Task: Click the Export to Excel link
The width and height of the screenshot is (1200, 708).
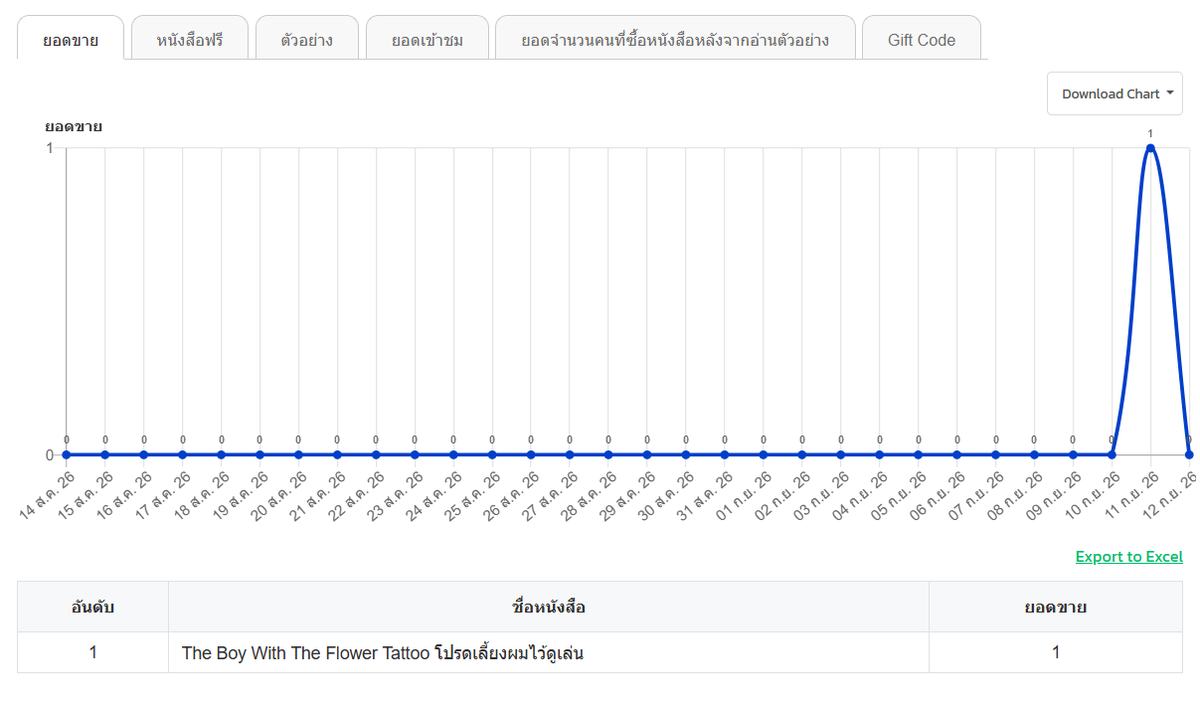Action: 1129,557
